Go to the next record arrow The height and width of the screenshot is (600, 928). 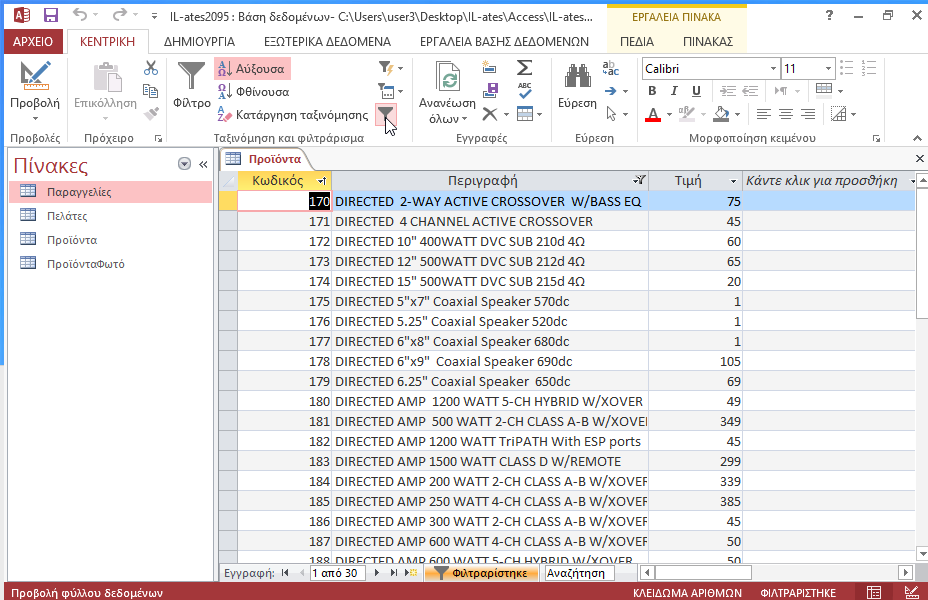[x=376, y=573]
